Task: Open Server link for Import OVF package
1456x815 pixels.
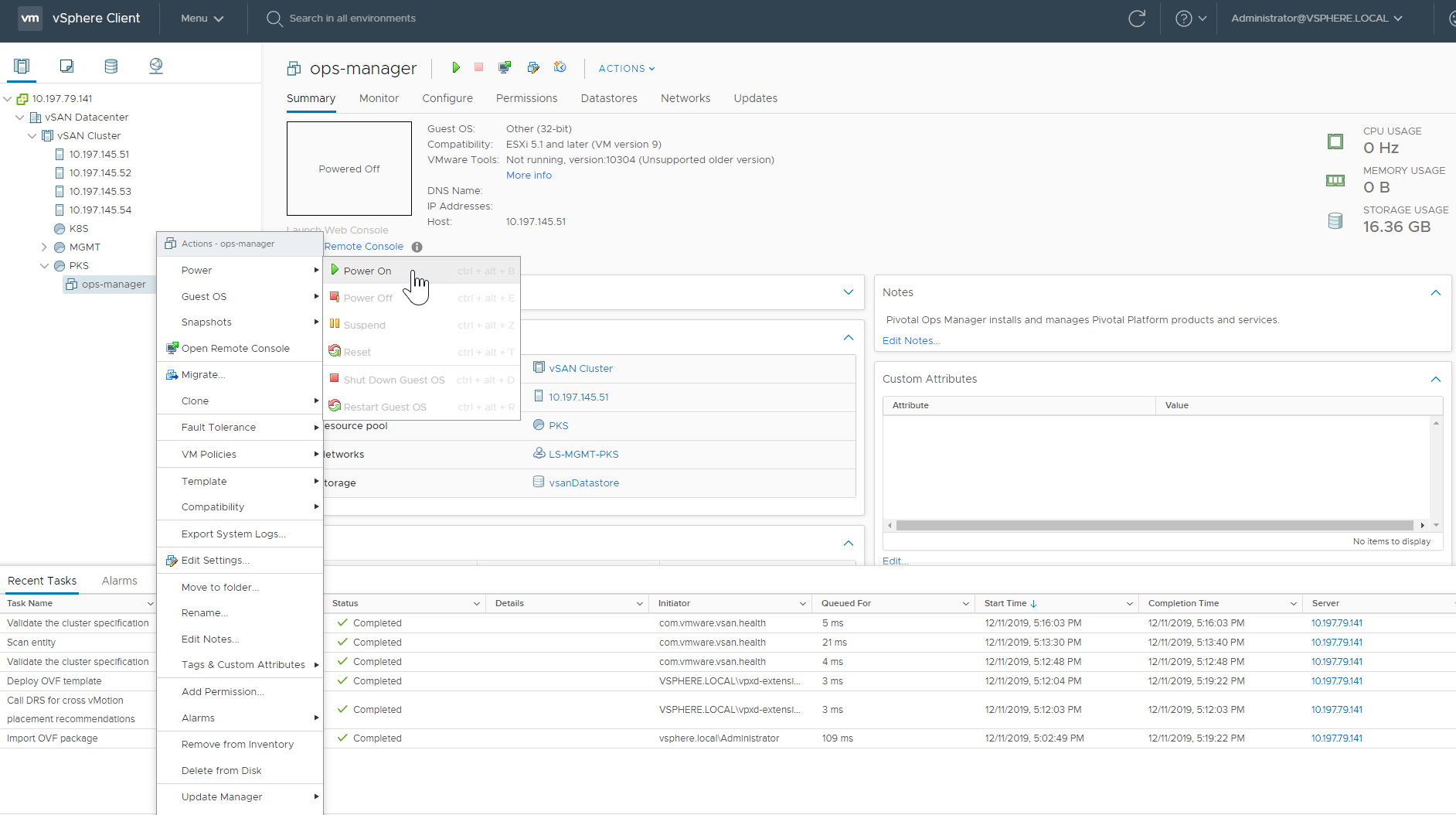Action: point(1337,738)
